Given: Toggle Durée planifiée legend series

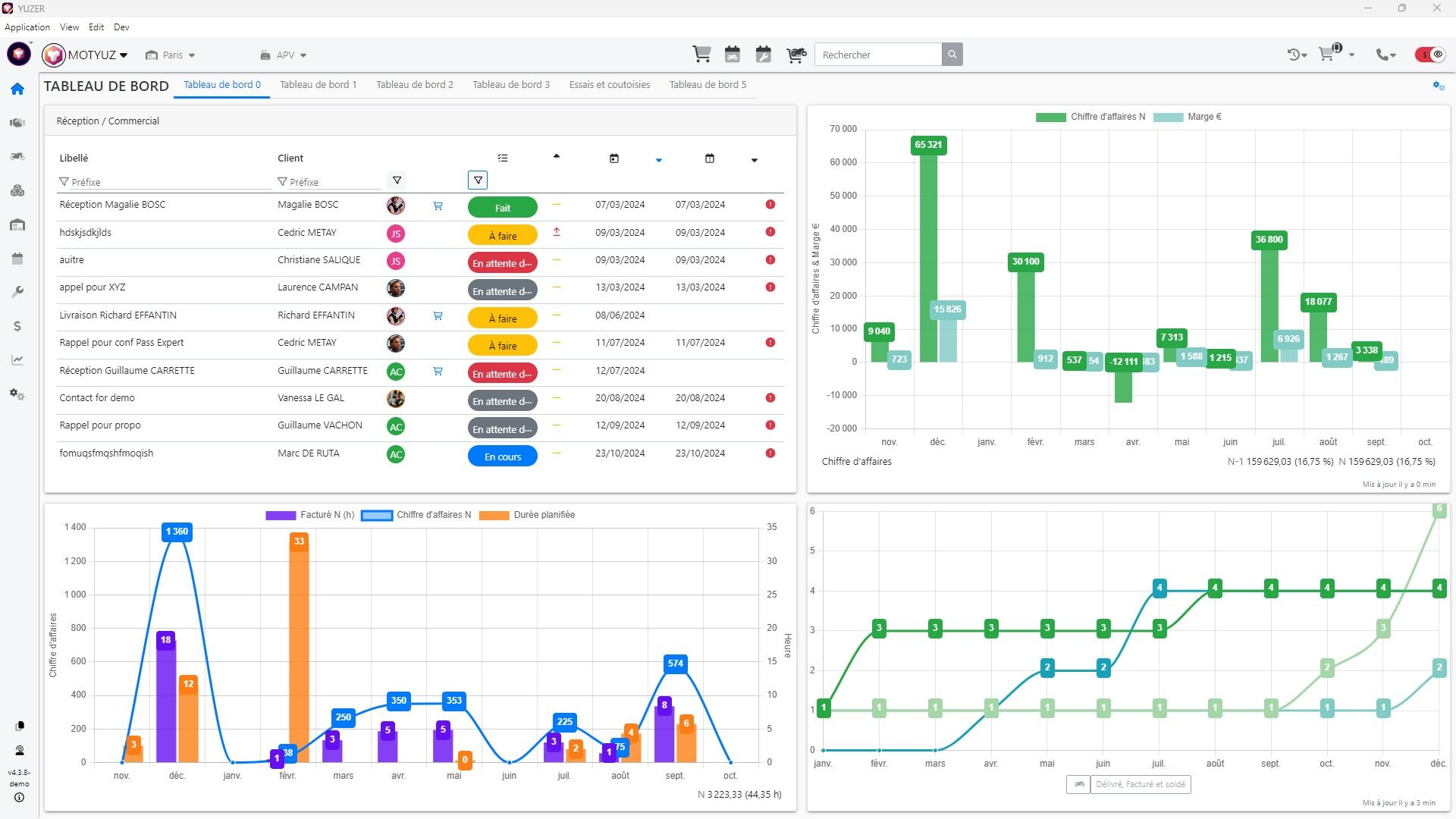Looking at the screenshot, I should 527,515.
